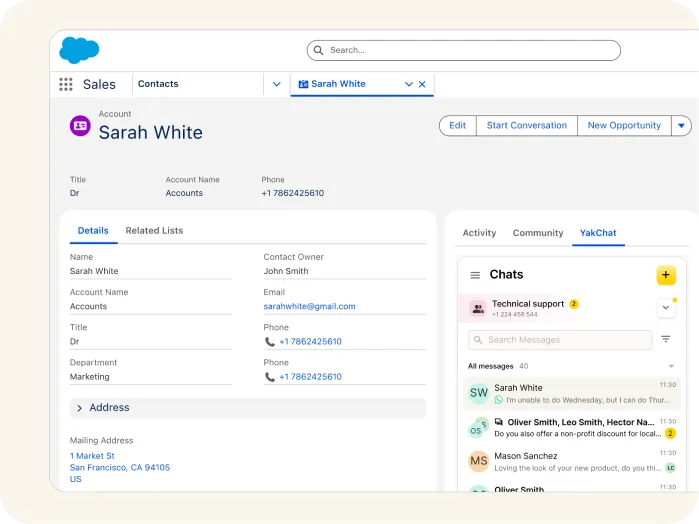Click the magnifier icon in global search
Image resolution: width=699 pixels, height=524 pixels.
click(x=318, y=50)
